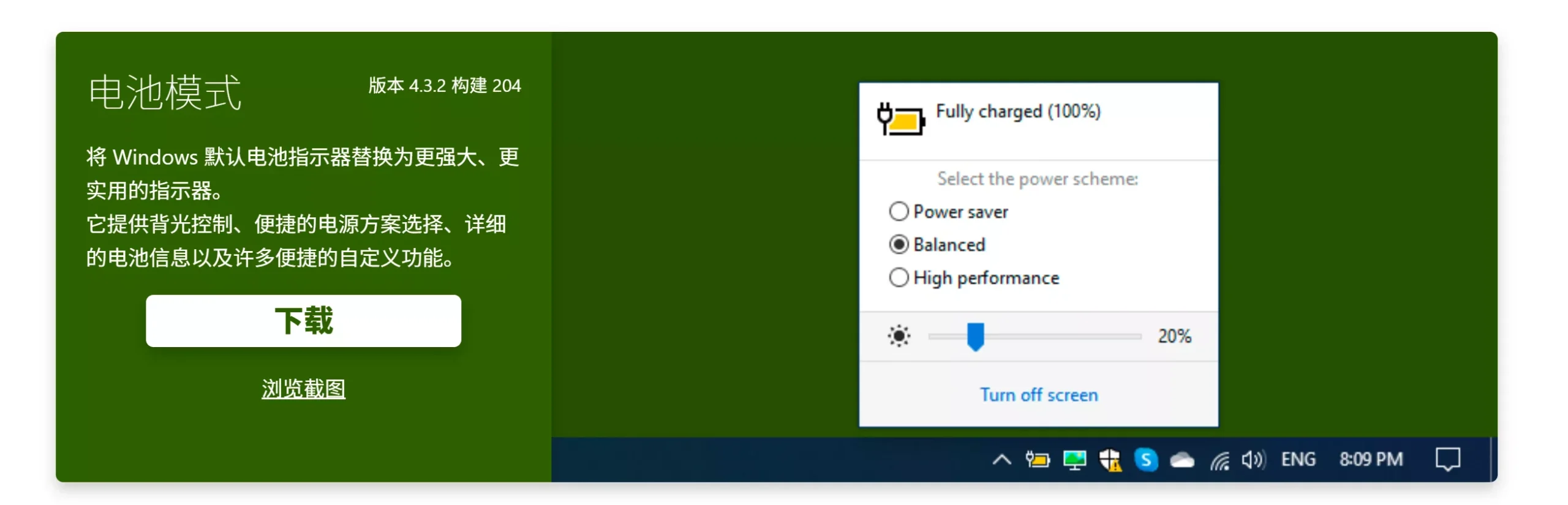Click the OneDrive cloud tray icon
The image size is (1568, 505).
1182,459
